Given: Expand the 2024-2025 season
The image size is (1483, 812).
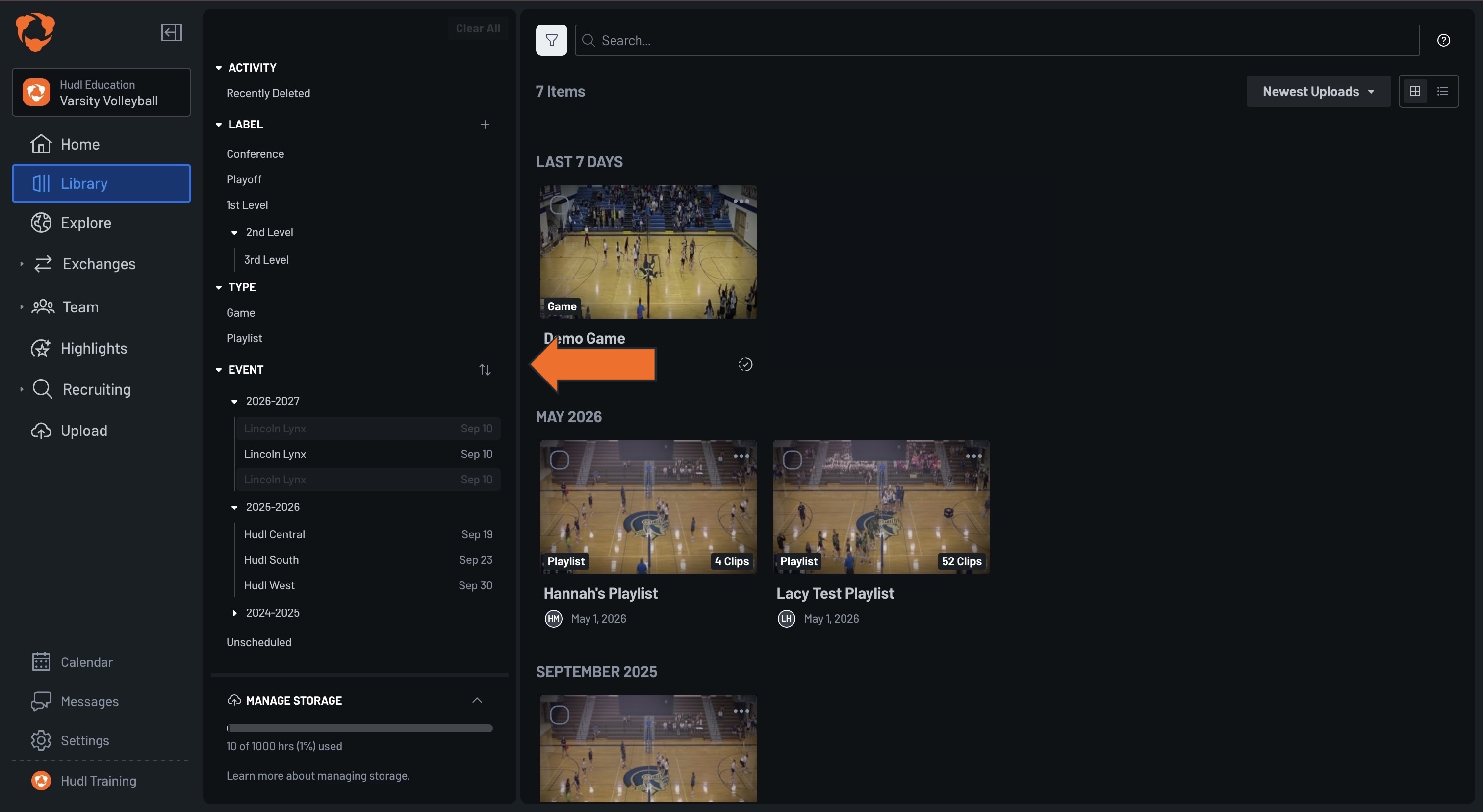Looking at the screenshot, I should 234,613.
